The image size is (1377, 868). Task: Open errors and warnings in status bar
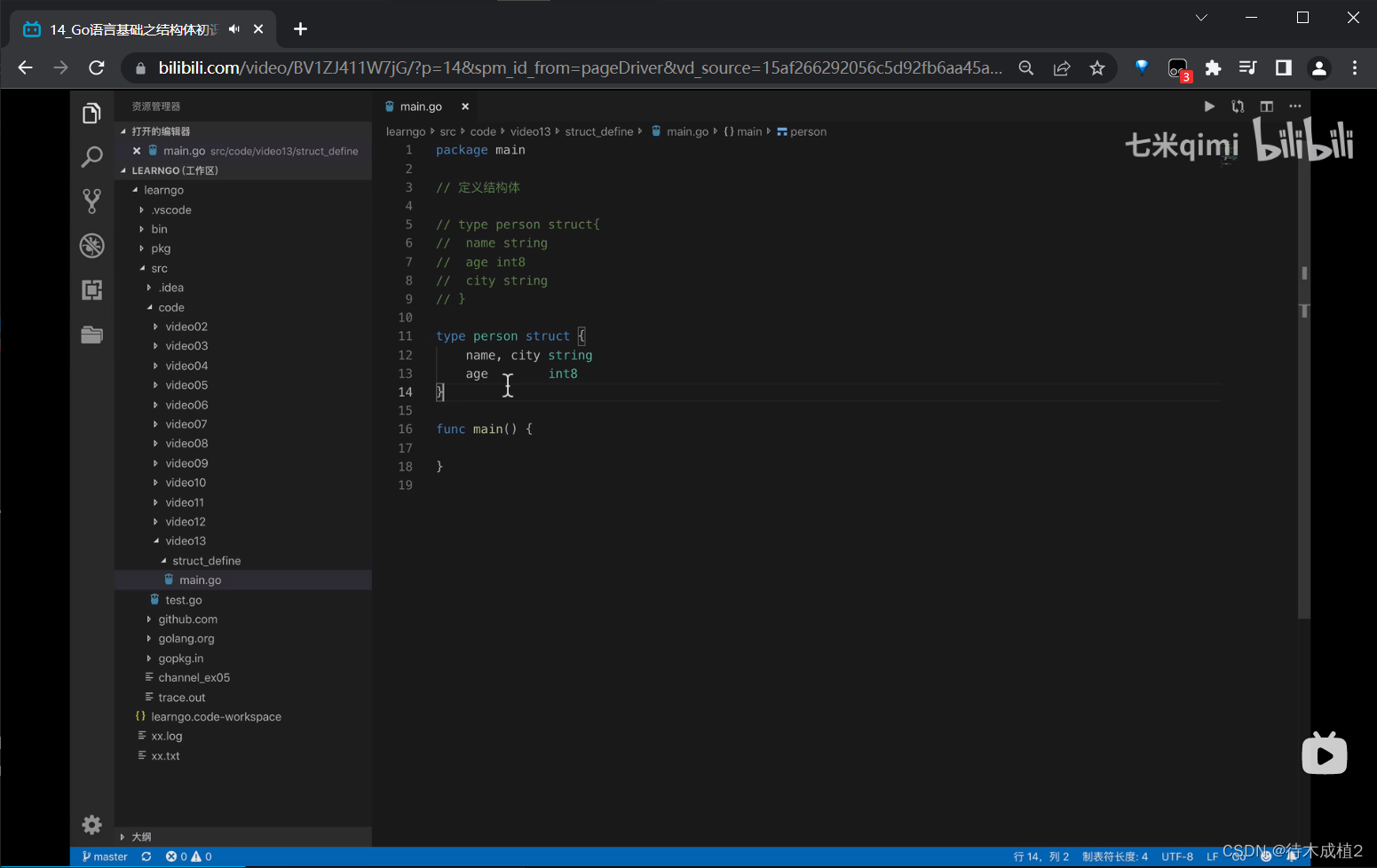[188, 856]
